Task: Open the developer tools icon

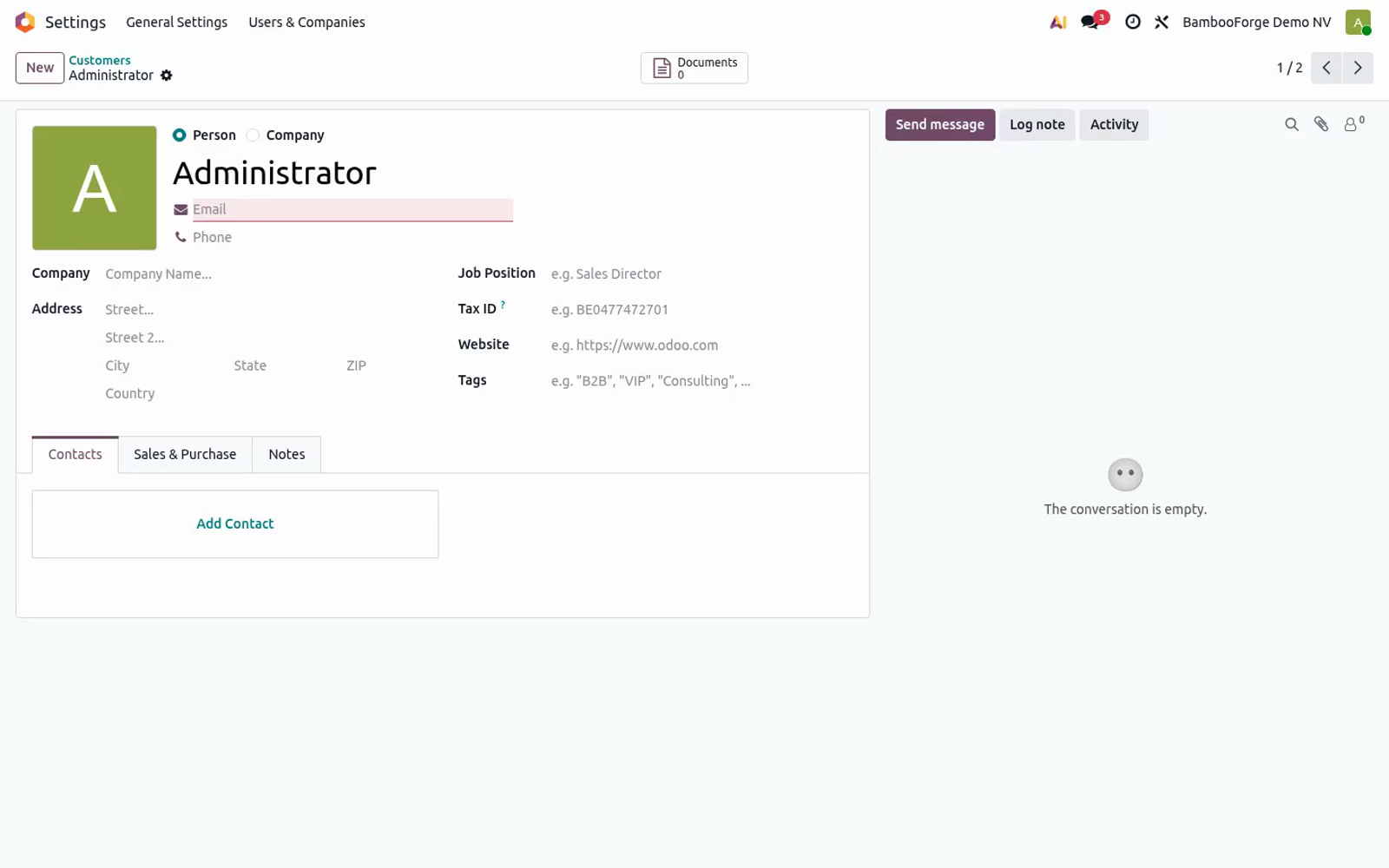Action: click(x=1162, y=23)
